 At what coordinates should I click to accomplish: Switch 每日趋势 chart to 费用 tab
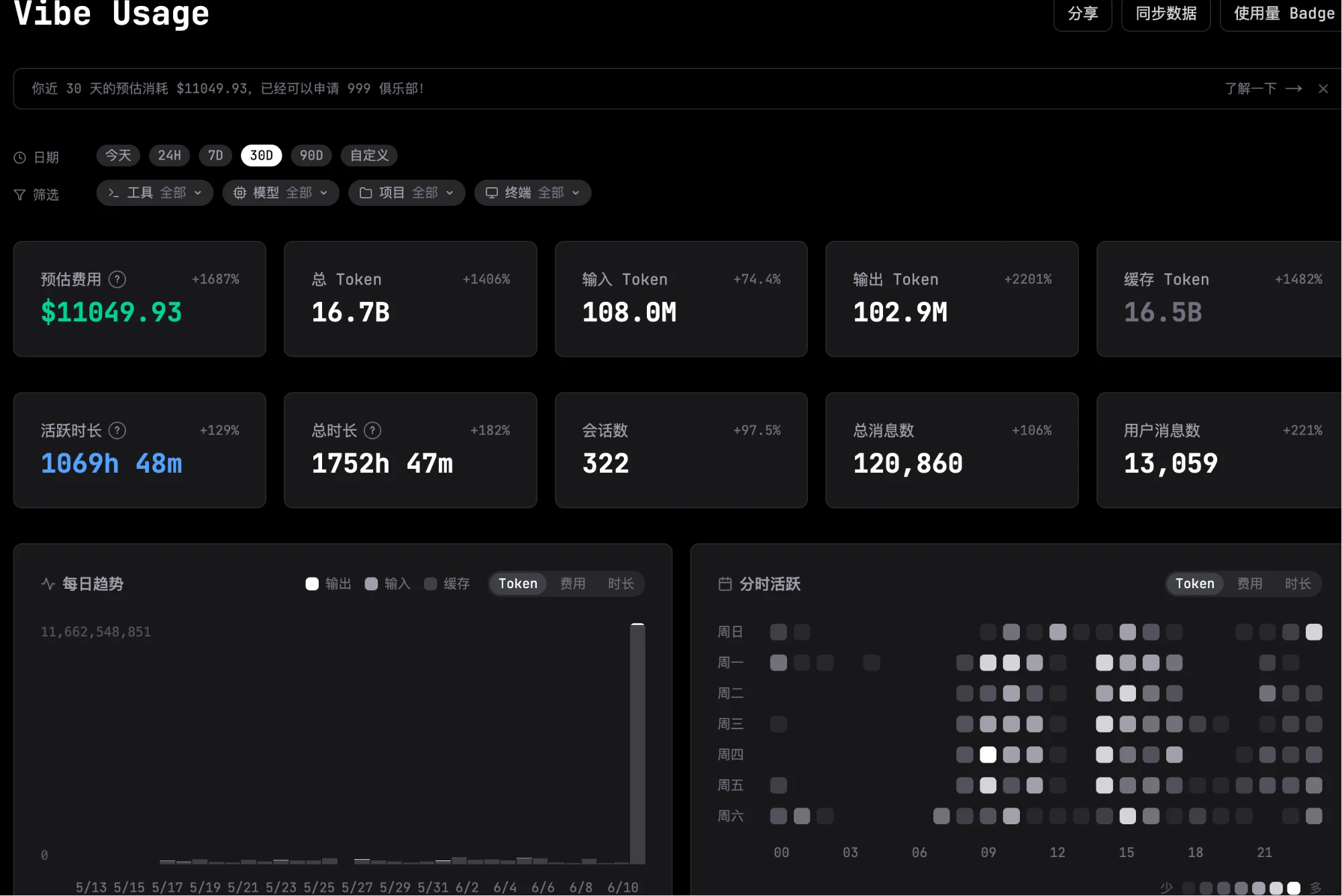pyautogui.click(x=573, y=583)
